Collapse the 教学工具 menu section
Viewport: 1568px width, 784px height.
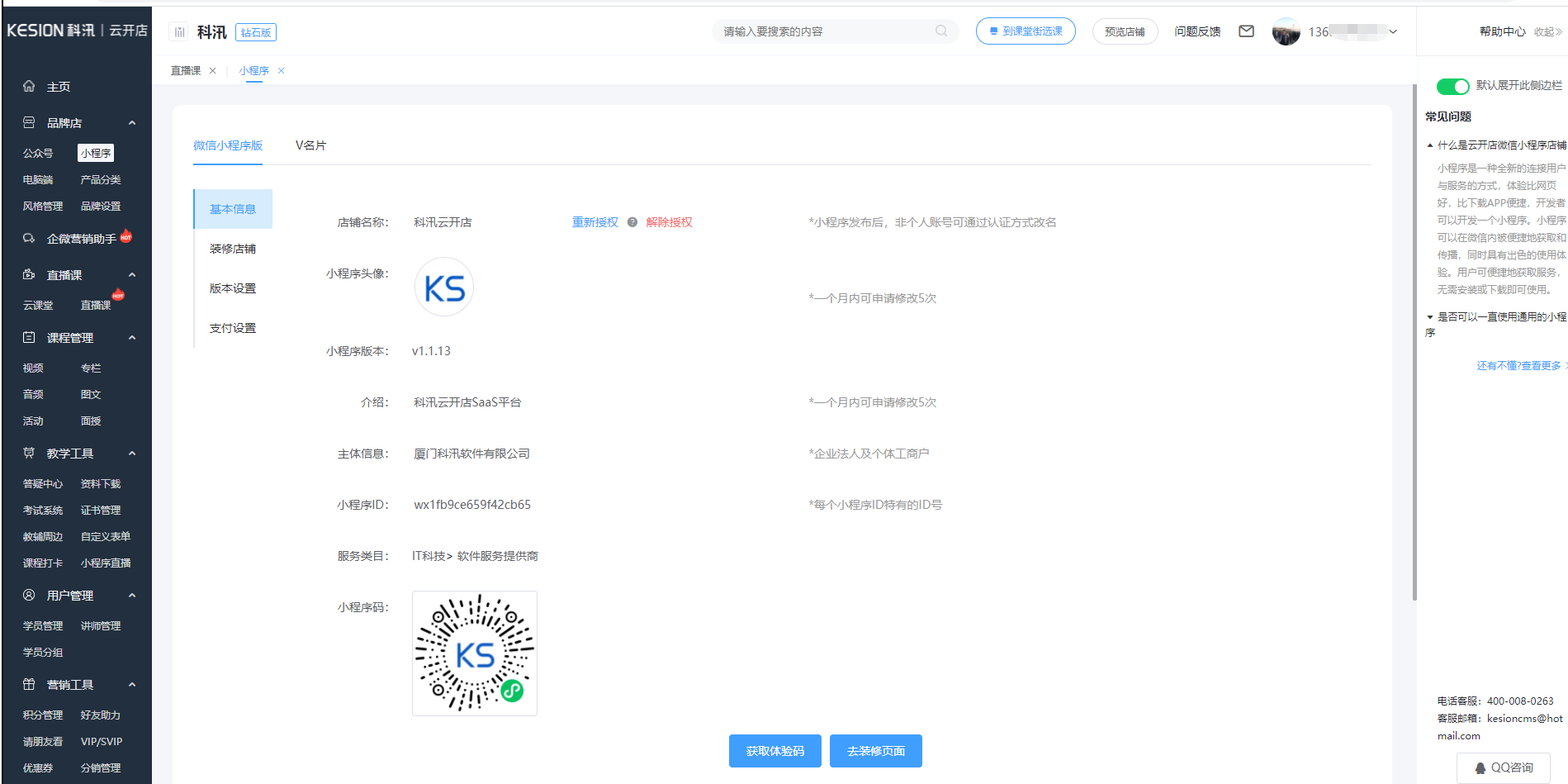[132, 453]
